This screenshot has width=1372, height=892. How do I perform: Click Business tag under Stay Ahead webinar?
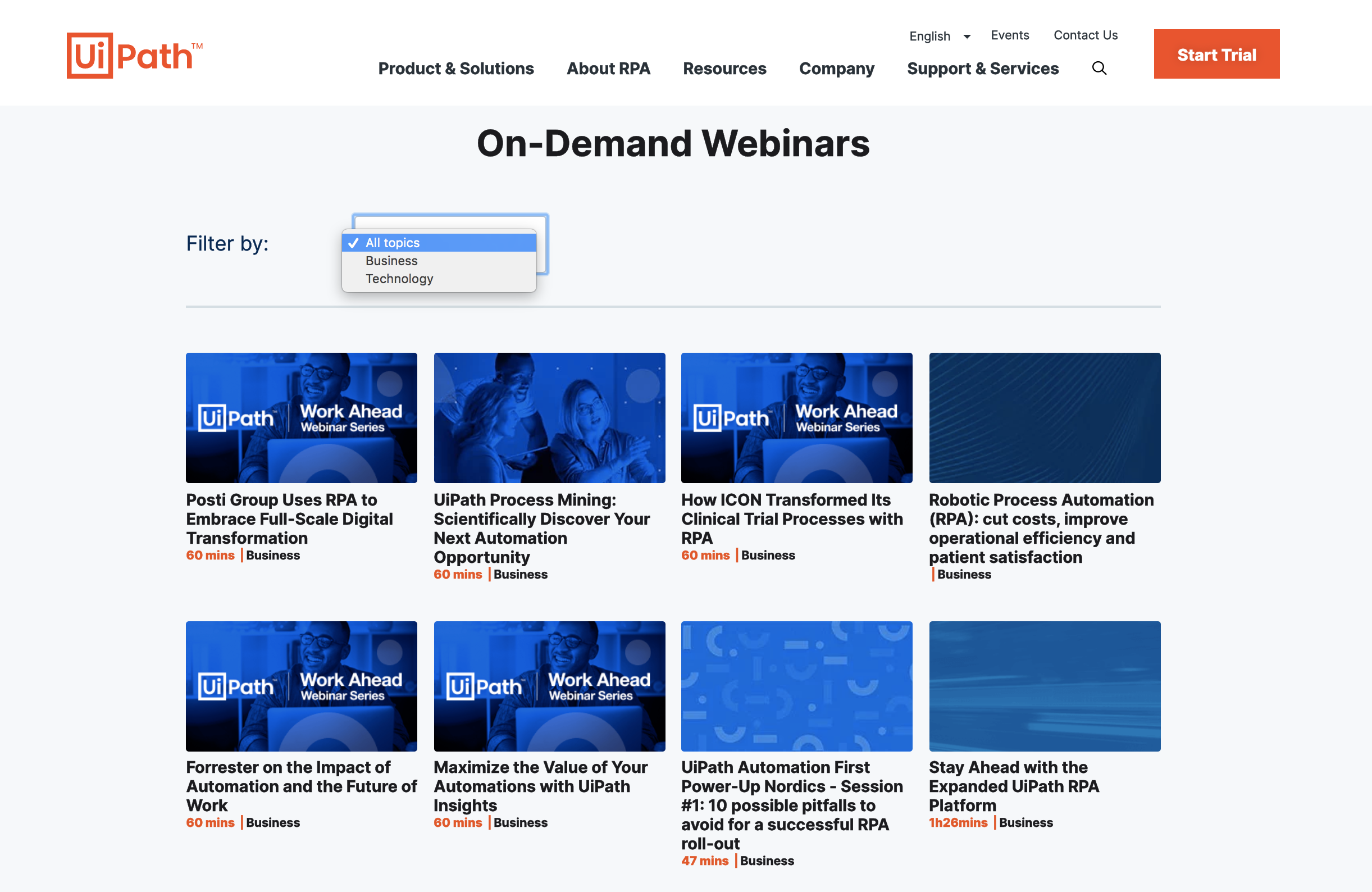pos(1025,823)
